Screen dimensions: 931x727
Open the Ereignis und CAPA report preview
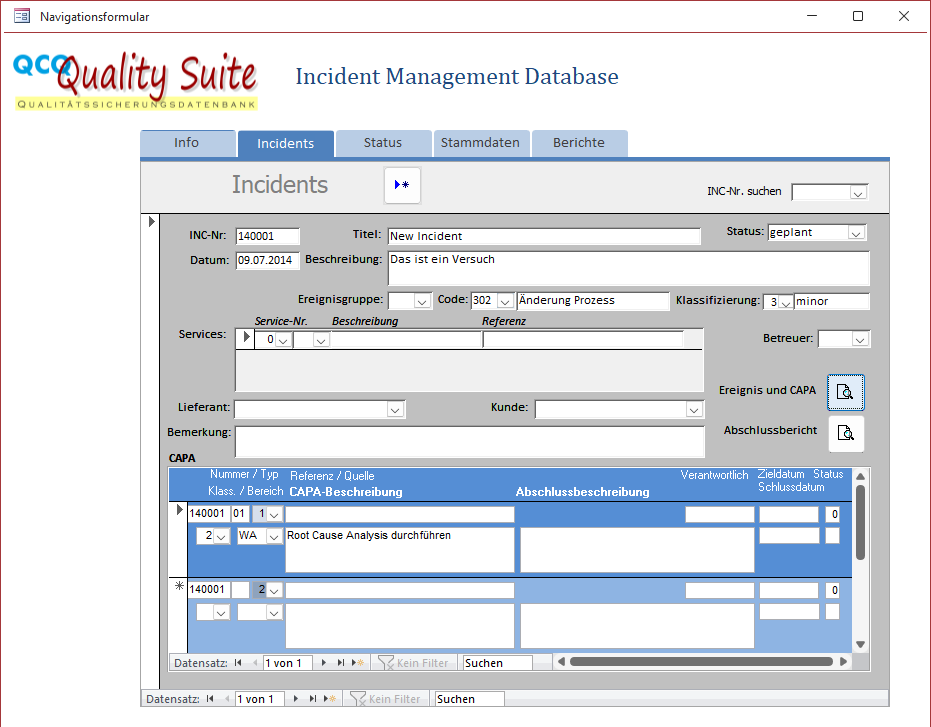[845, 392]
